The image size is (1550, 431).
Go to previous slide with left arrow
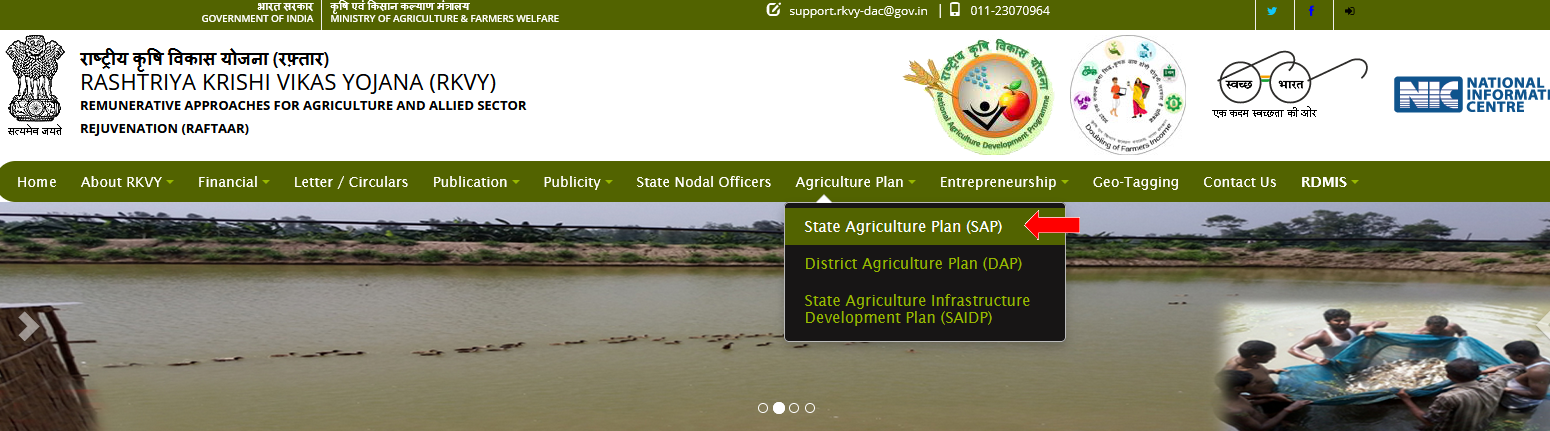pyautogui.click(x=29, y=327)
